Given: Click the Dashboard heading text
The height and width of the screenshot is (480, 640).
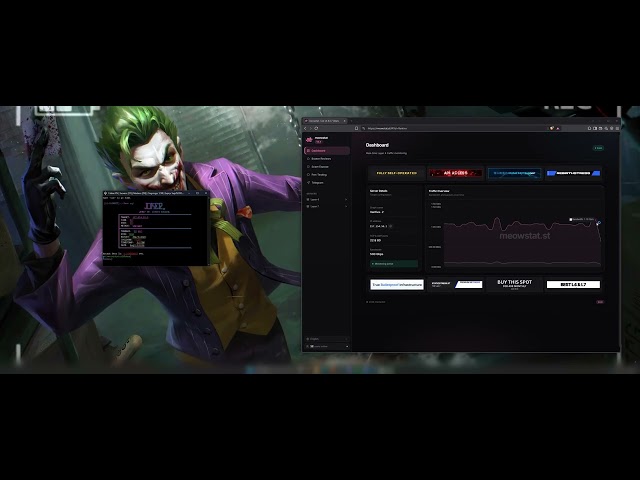Looking at the screenshot, I should 377,145.
